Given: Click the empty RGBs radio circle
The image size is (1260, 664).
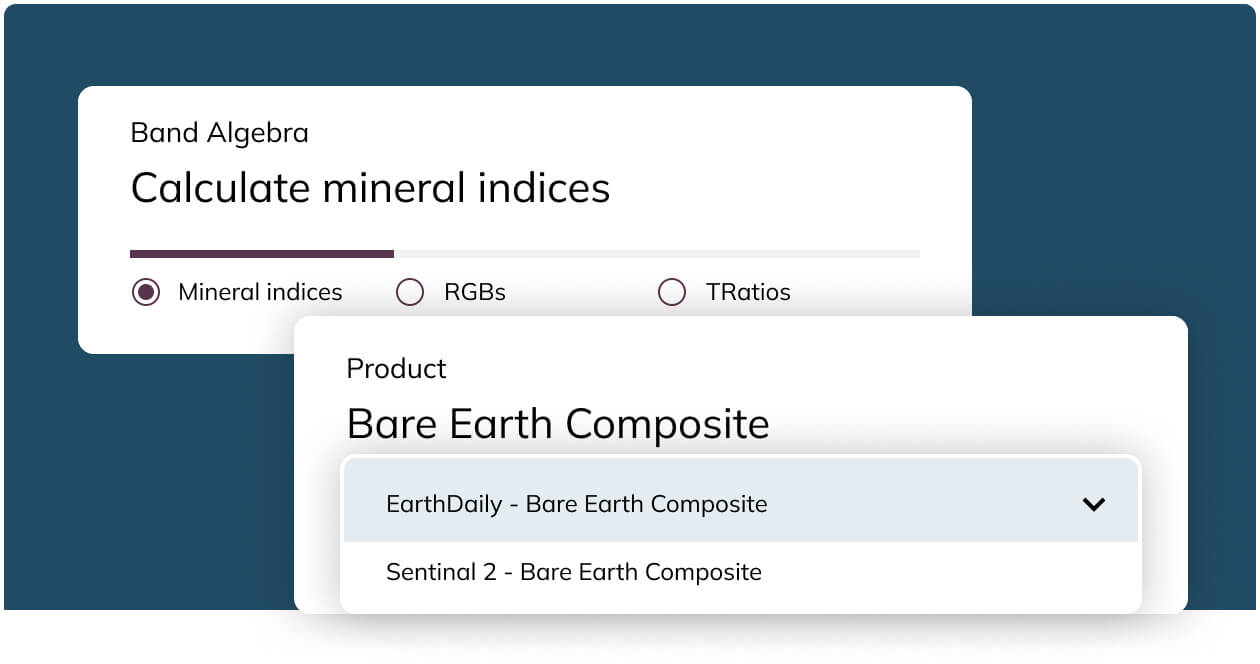Looking at the screenshot, I should coord(410,292).
